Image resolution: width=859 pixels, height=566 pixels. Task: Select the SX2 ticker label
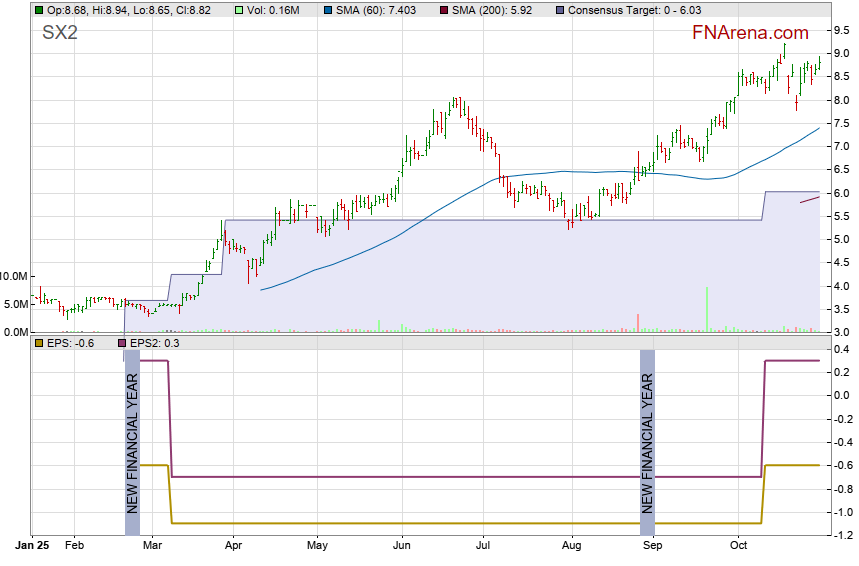pos(61,33)
